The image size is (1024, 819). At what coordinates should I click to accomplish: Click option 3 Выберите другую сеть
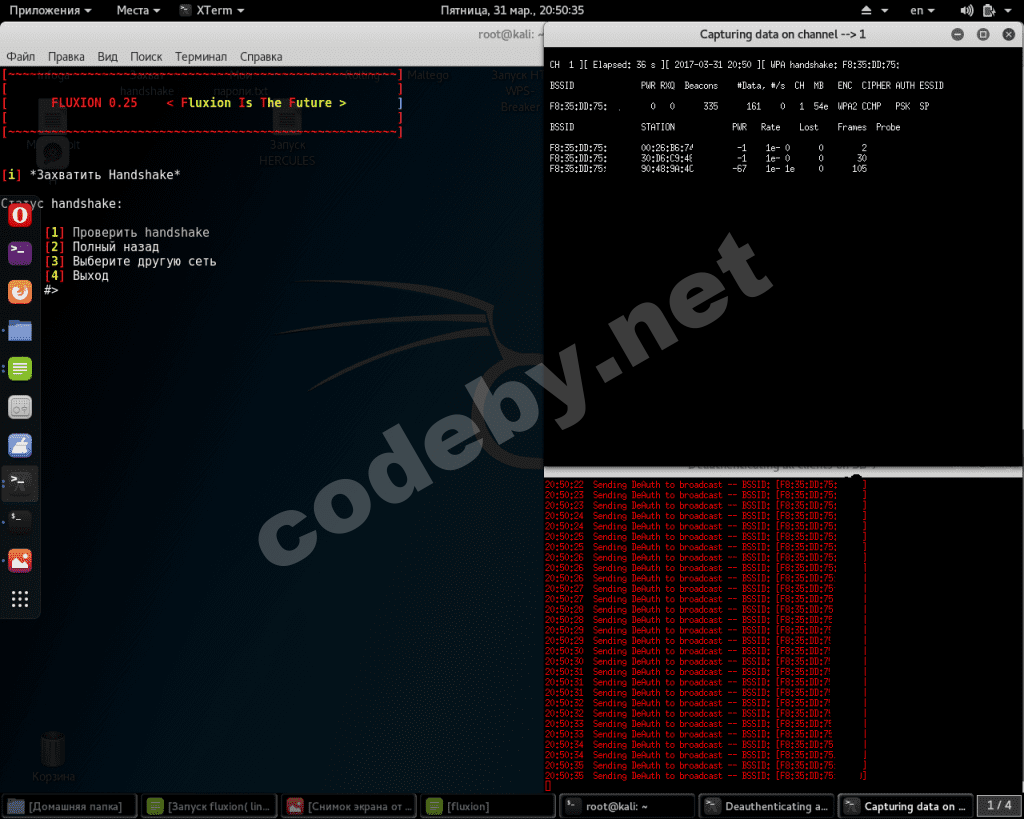(x=131, y=261)
